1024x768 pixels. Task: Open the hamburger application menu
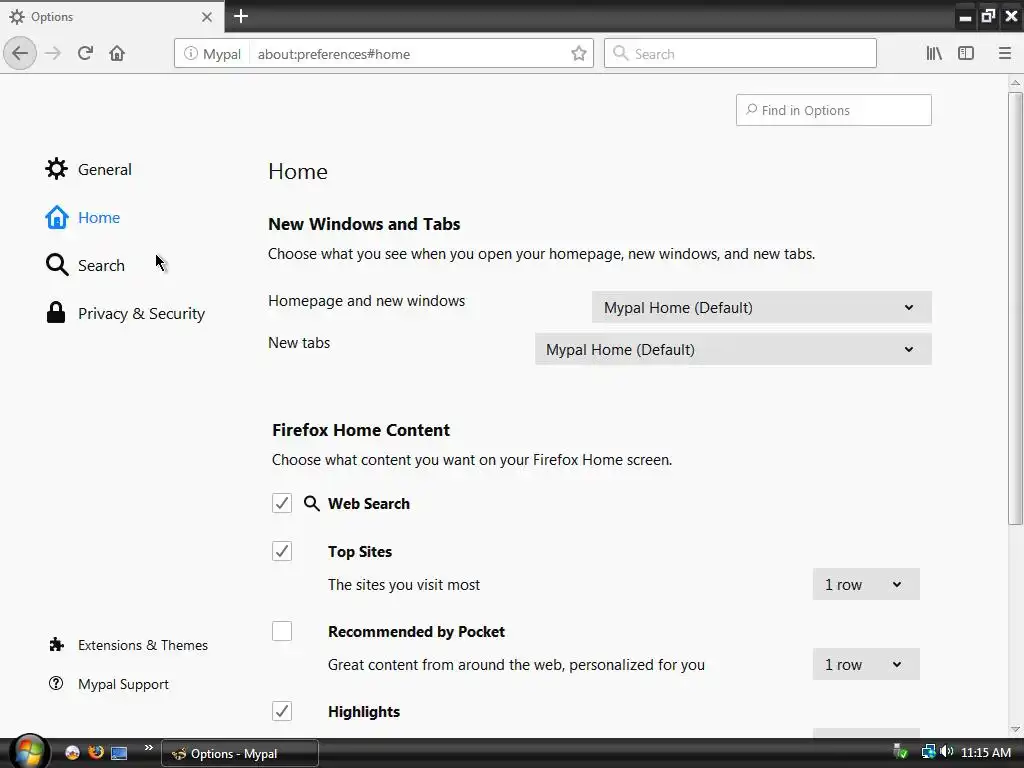[1005, 54]
